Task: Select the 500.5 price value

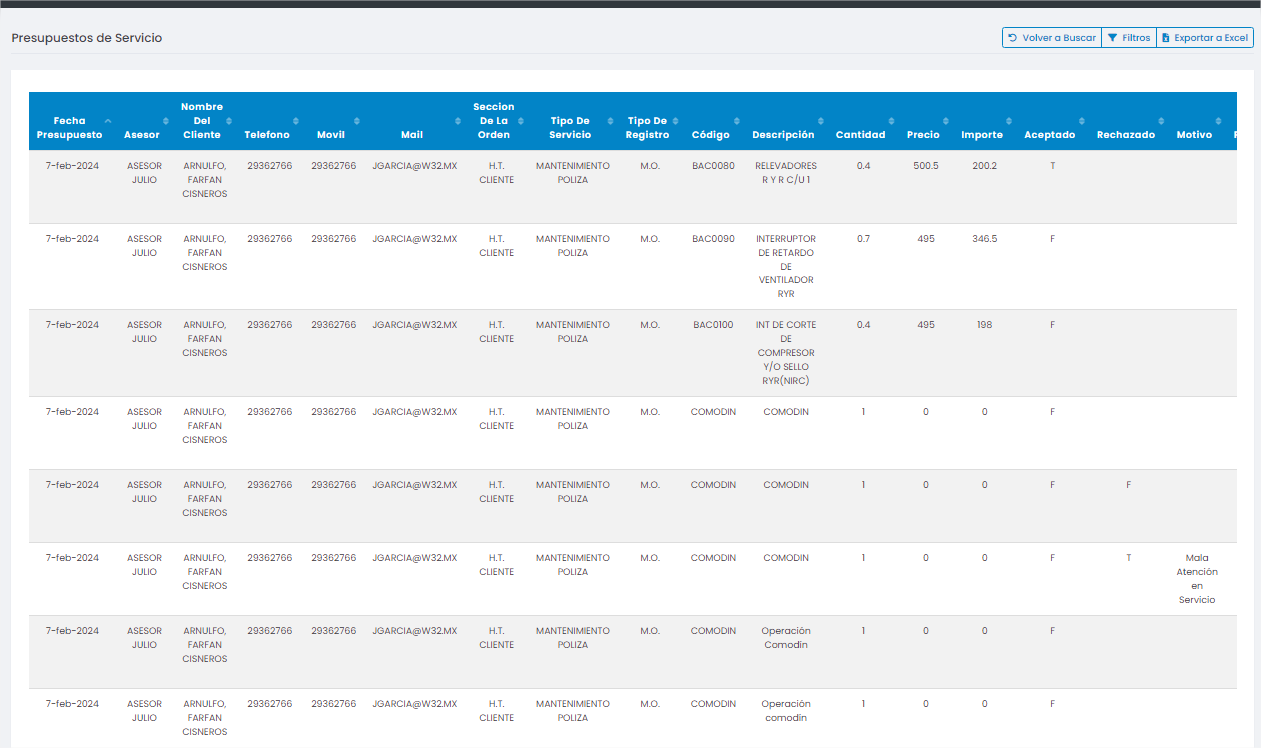Action: [925, 166]
